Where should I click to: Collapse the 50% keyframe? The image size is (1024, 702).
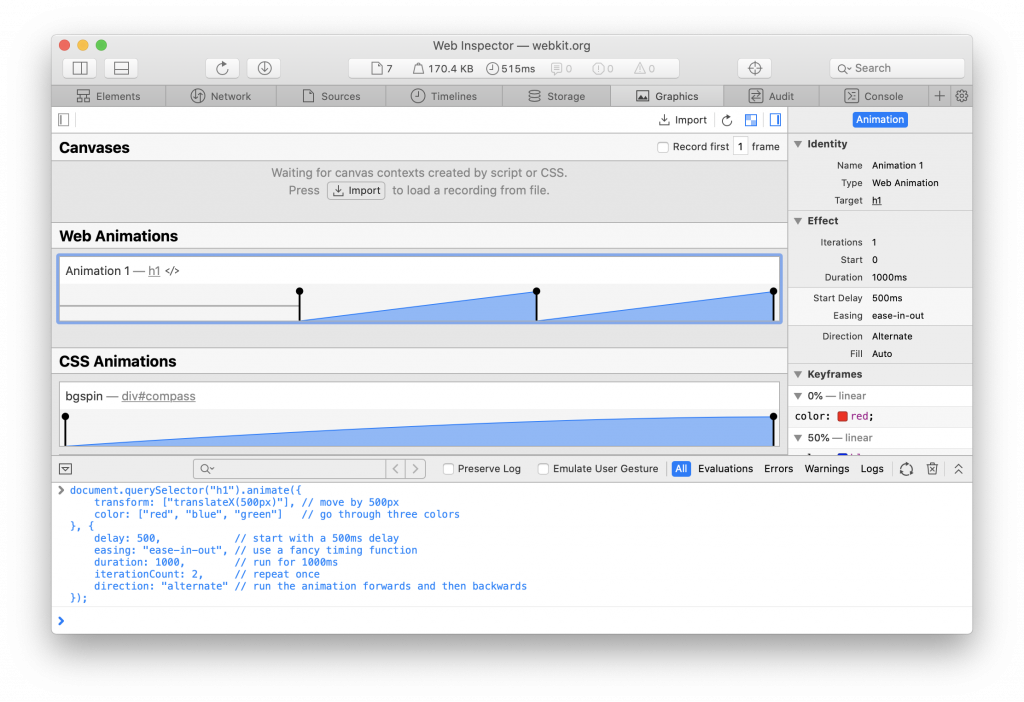point(798,438)
